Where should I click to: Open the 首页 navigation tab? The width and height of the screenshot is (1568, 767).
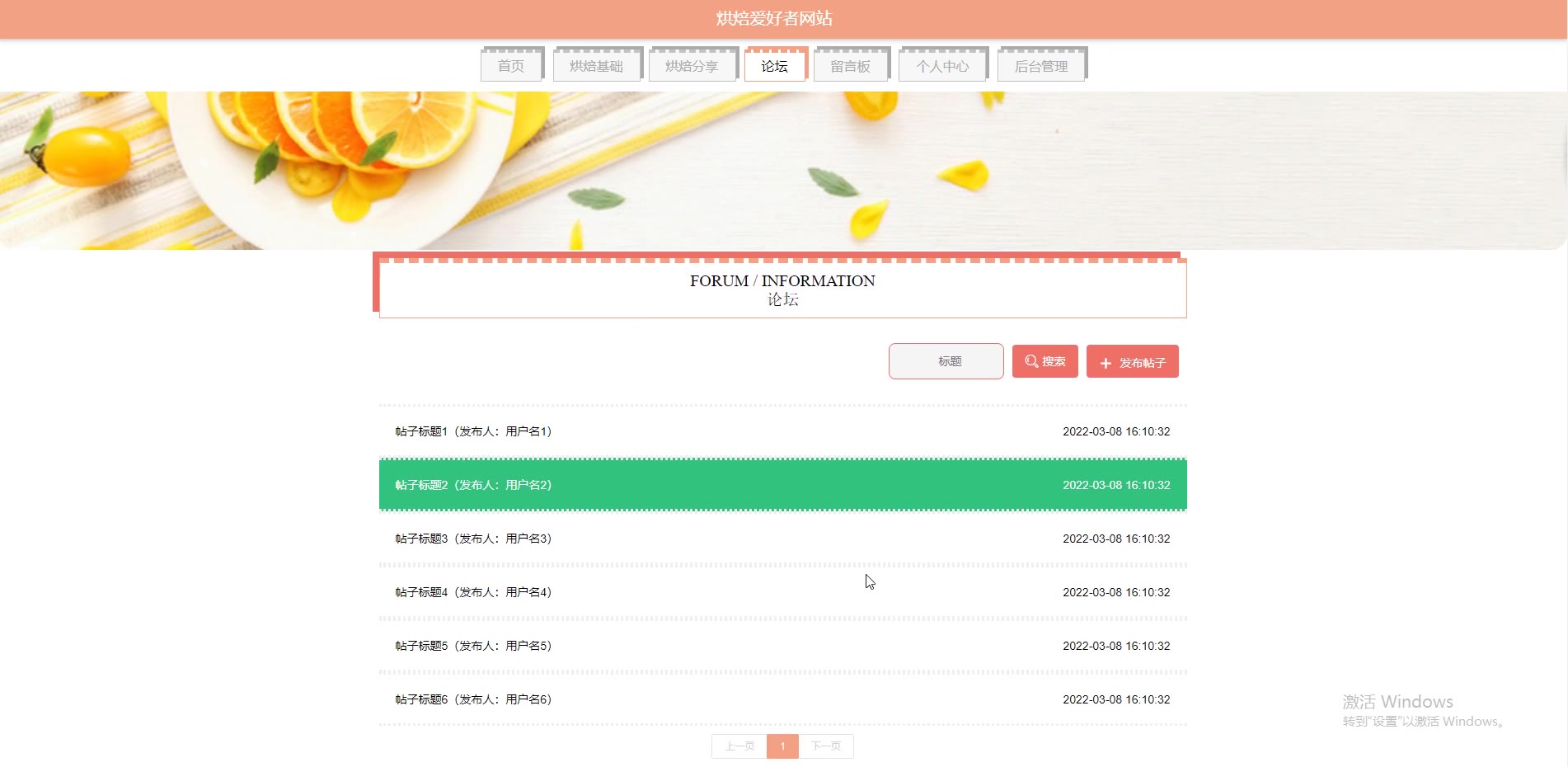pos(511,66)
